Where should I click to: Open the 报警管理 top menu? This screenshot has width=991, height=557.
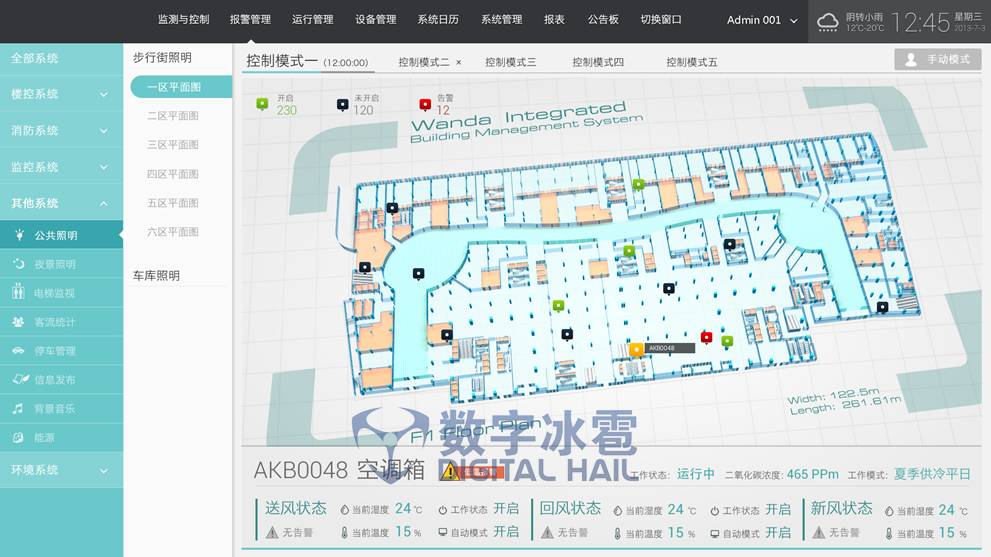click(x=250, y=20)
